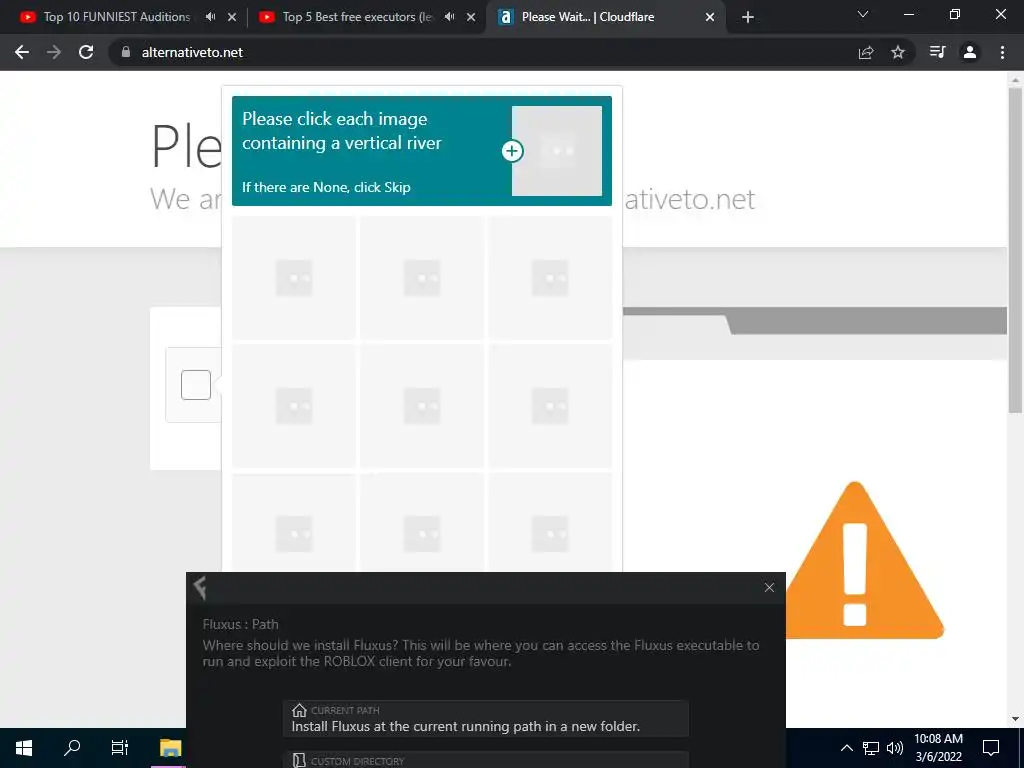Open the notification center icon

coord(991,748)
